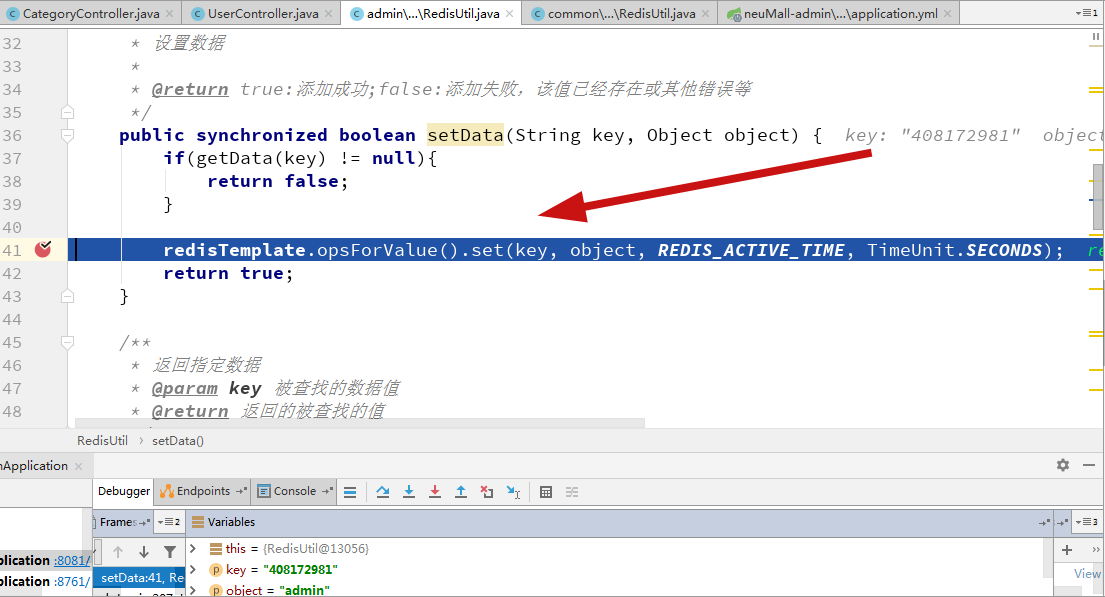The width and height of the screenshot is (1105, 597).
Task: Close UserController.java tab
Action: click(x=329, y=13)
